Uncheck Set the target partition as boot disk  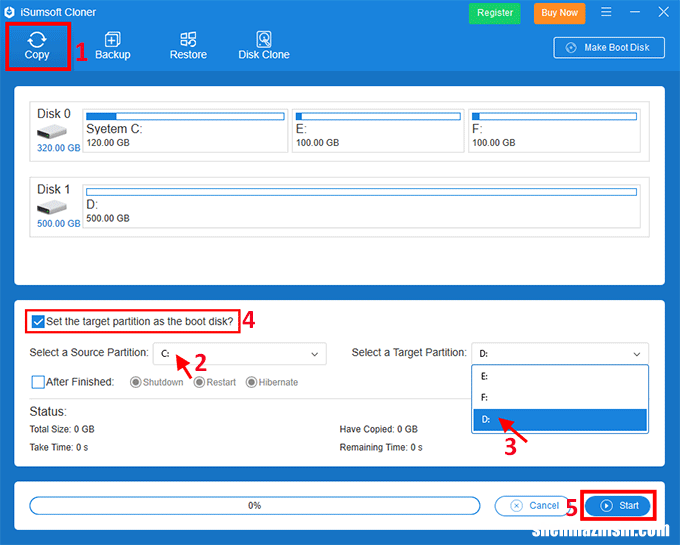[x=38, y=322]
